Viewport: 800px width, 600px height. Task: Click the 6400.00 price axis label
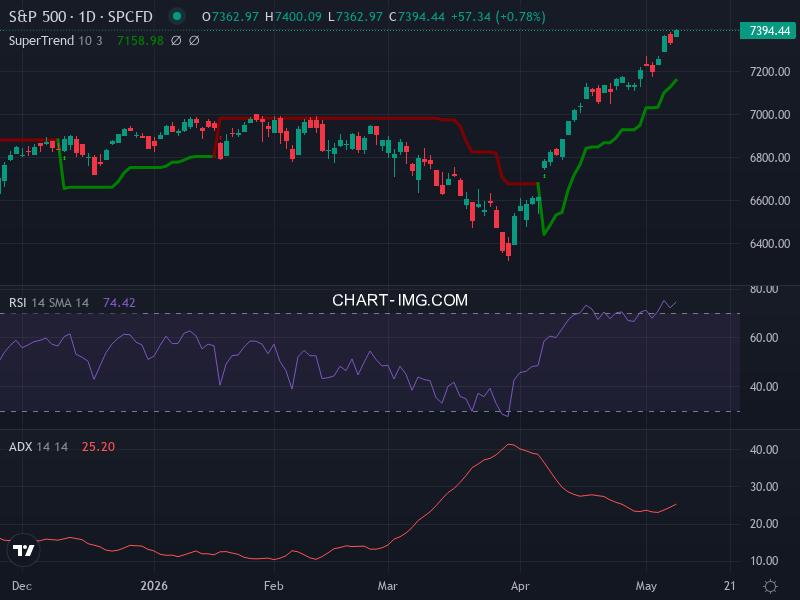point(770,244)
